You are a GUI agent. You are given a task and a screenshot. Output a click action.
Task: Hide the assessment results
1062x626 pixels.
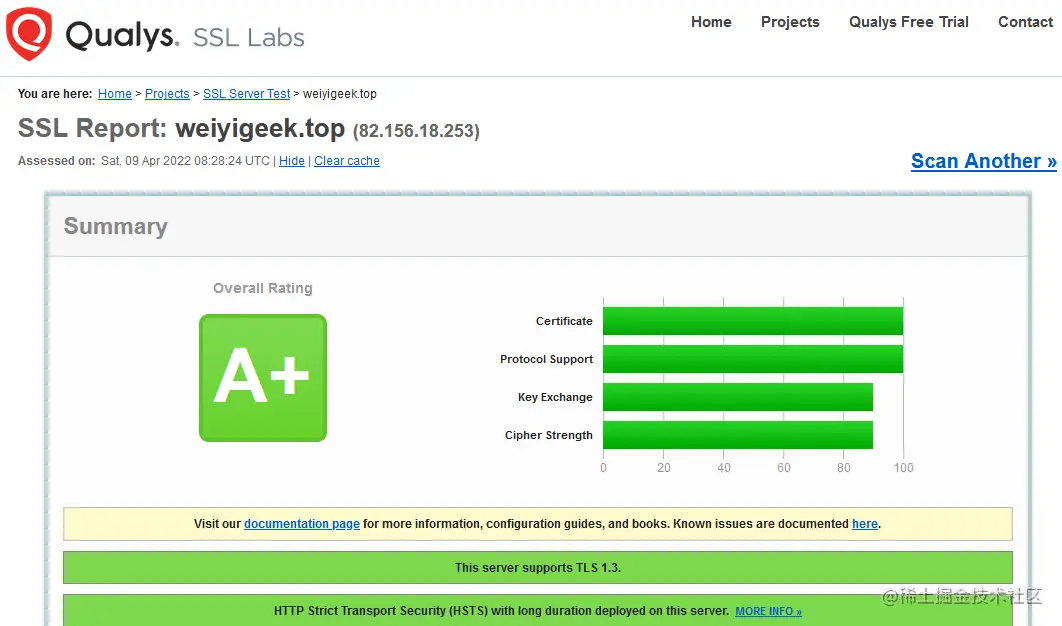291,160
